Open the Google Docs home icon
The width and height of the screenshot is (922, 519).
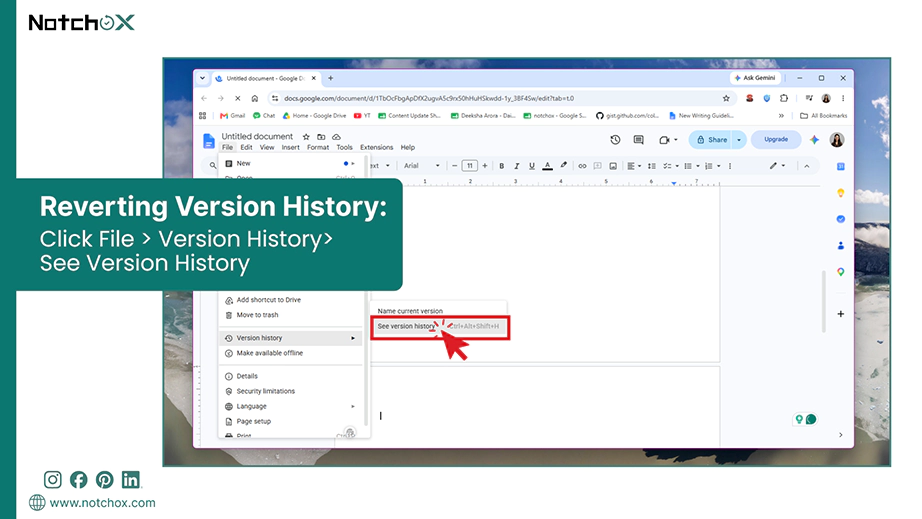click(x=209, y=141)
